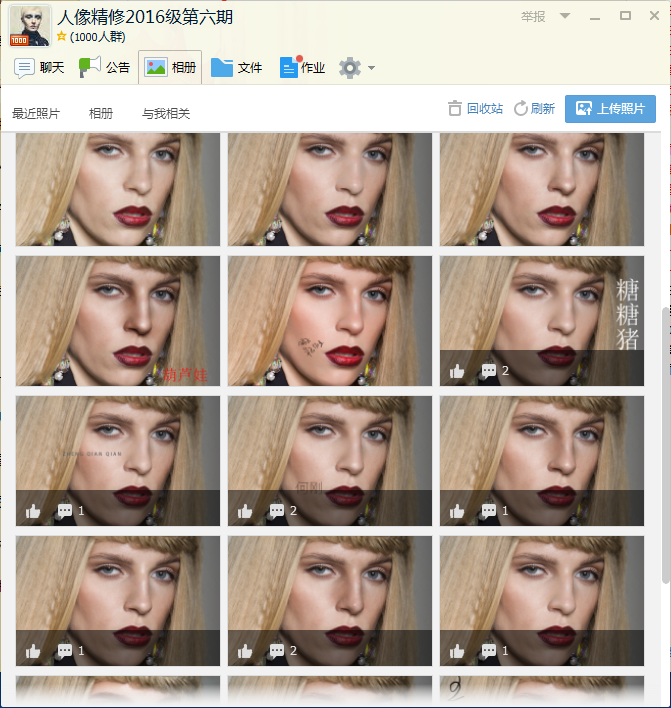This screenshot has height=708, width=671.
Task: Maximize the group window
Action: point(625,16)
